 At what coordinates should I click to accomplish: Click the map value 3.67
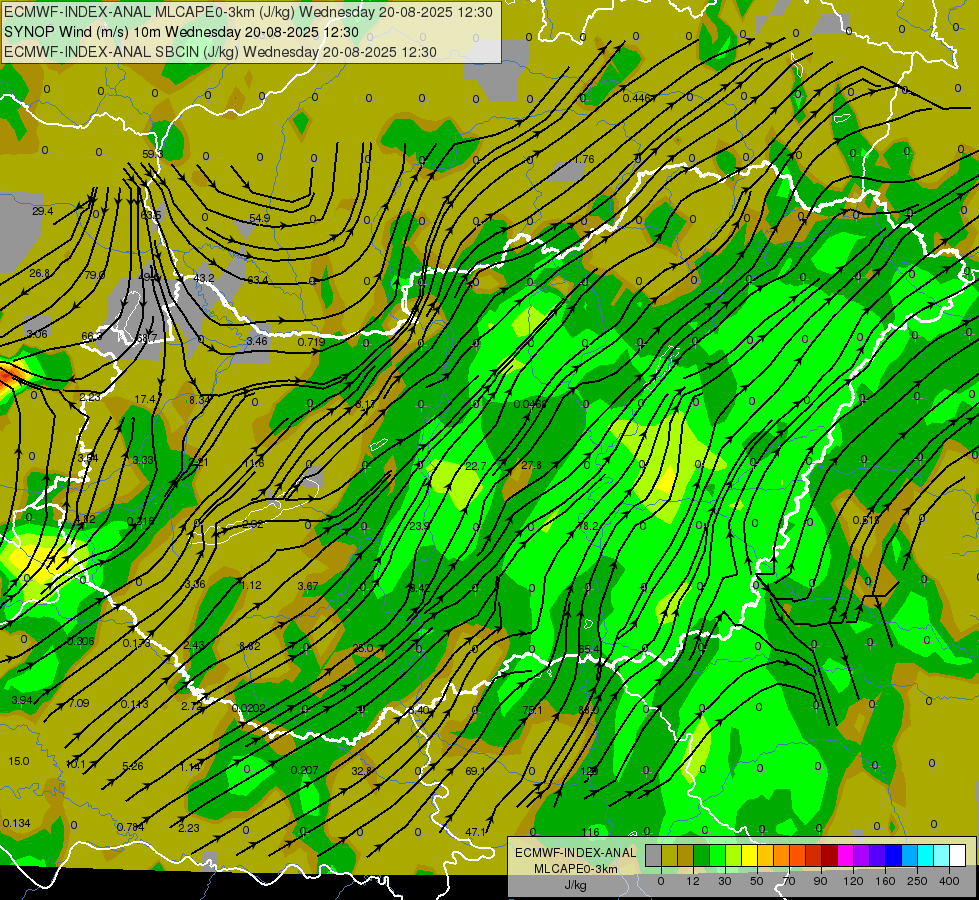pyautogui.click(x=308, y=586)
